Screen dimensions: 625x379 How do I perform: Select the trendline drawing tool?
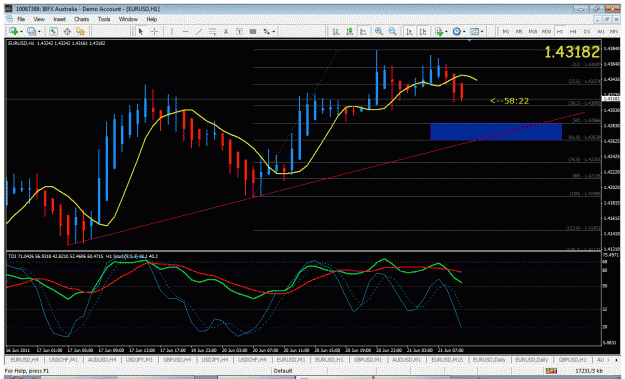pyautogui.click(x=199, y=31)
